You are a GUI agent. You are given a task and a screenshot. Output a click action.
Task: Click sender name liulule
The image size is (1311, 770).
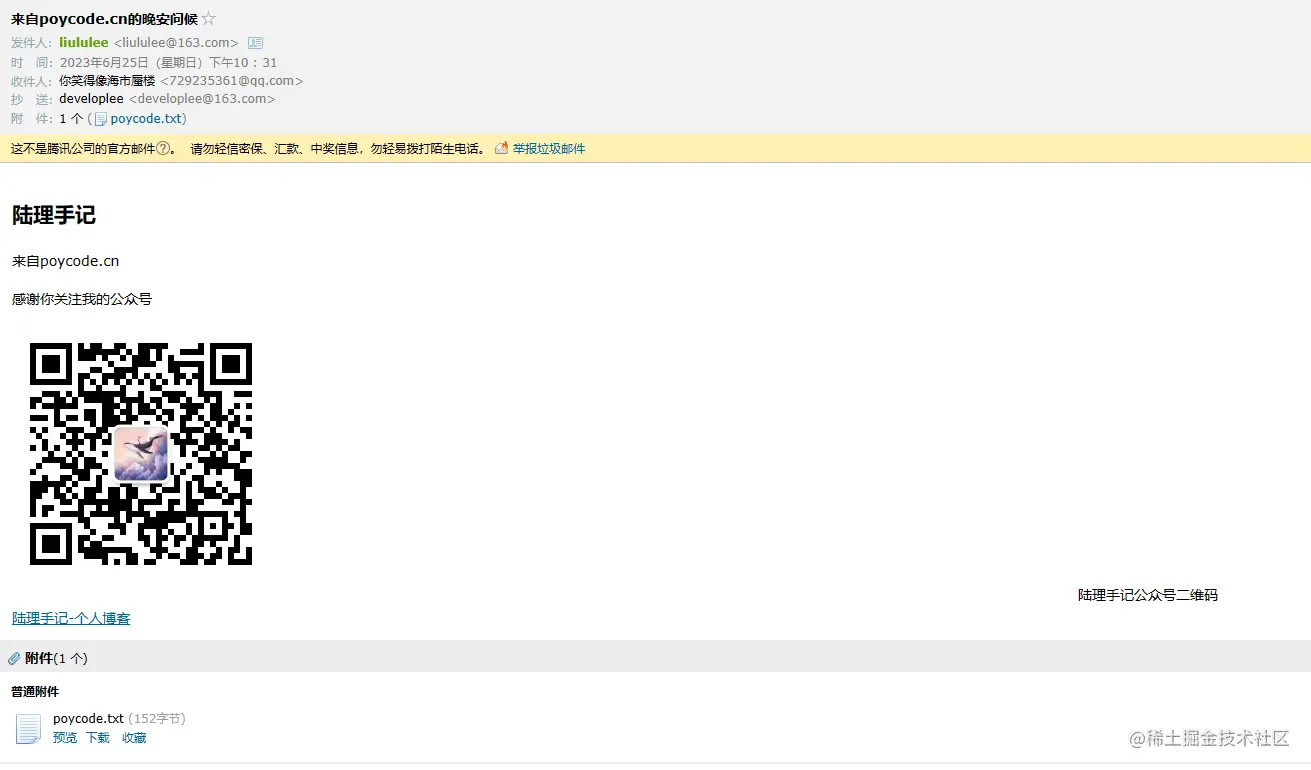pyautogui.click(x=84, y=42)
